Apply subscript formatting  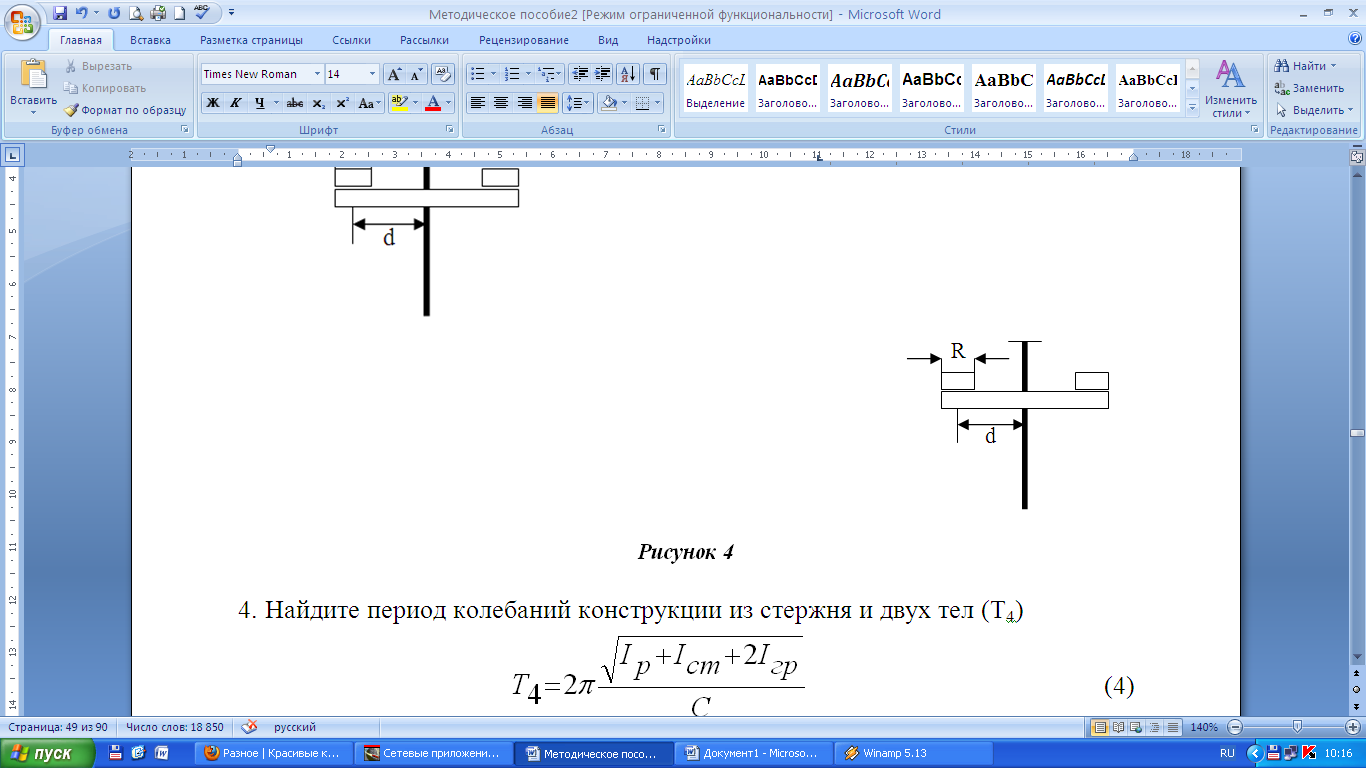click(x=319, y=103)
